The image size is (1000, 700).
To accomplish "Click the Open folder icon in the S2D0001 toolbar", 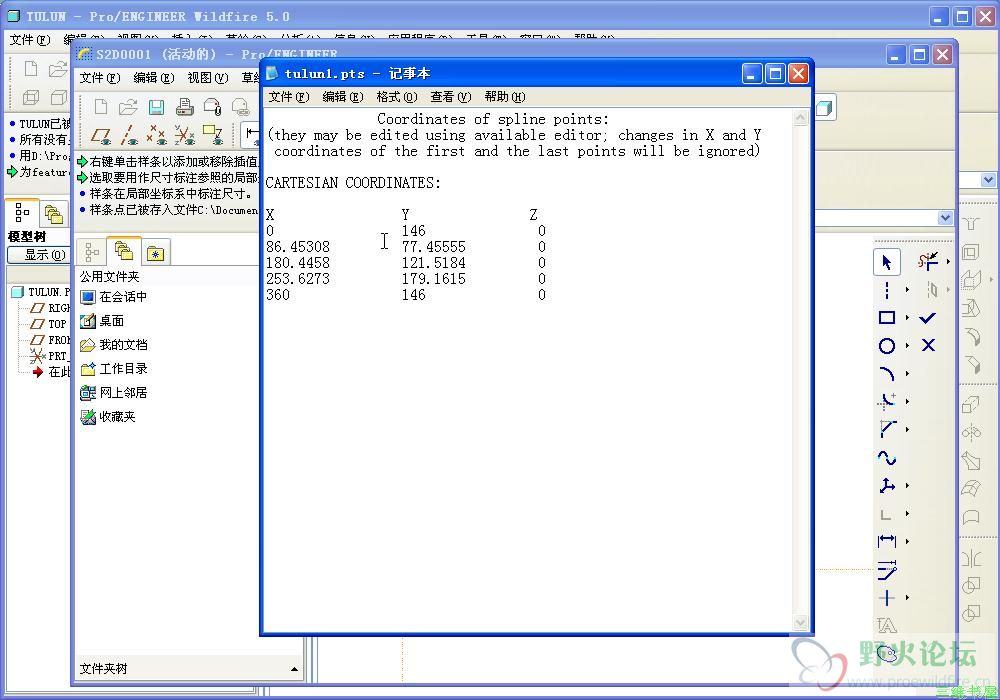I will click(128, 107).
